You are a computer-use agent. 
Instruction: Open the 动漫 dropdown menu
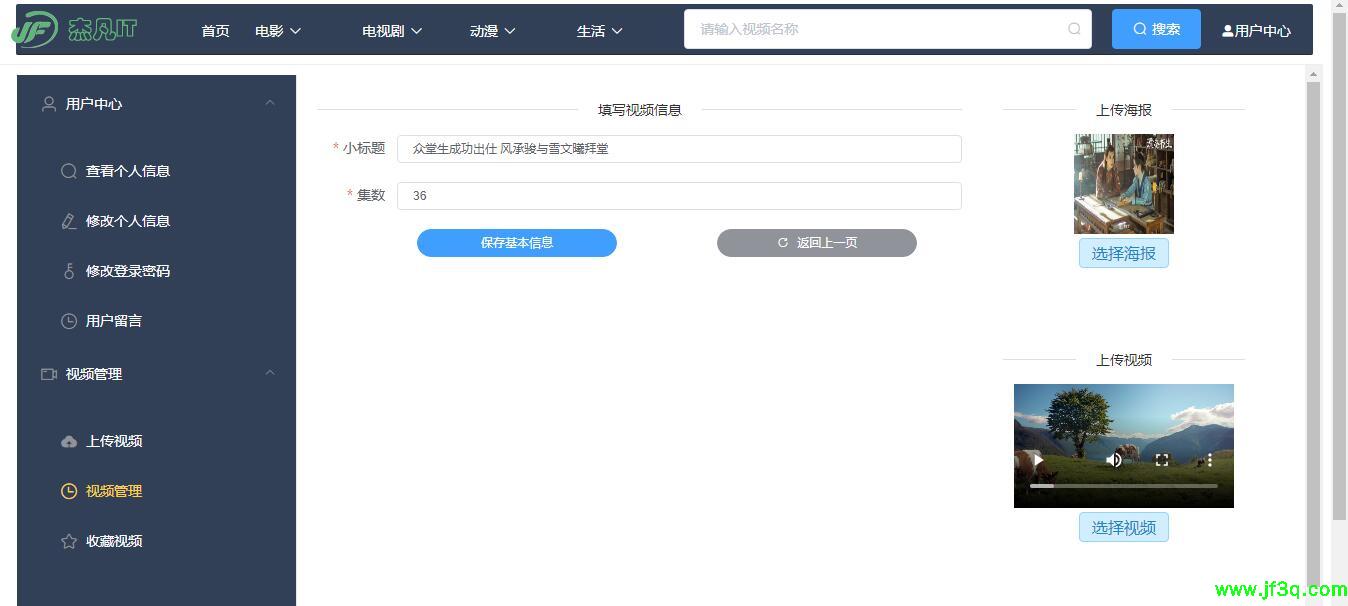point(491,30)
